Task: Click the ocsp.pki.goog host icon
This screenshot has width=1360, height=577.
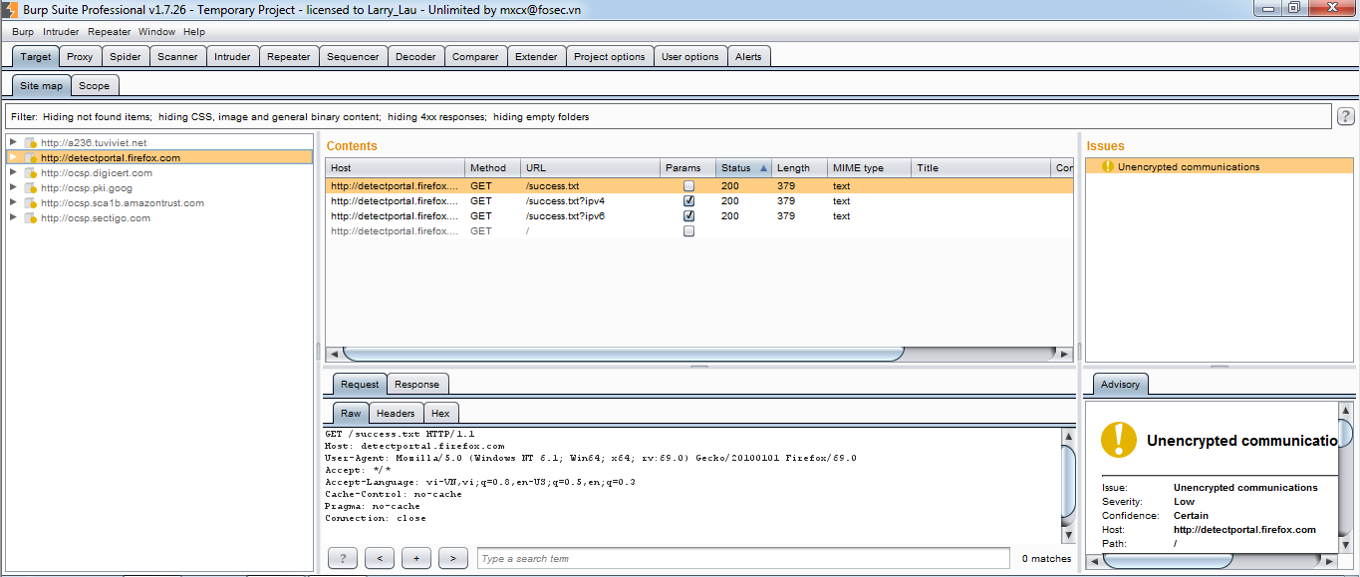Action: 30,188
